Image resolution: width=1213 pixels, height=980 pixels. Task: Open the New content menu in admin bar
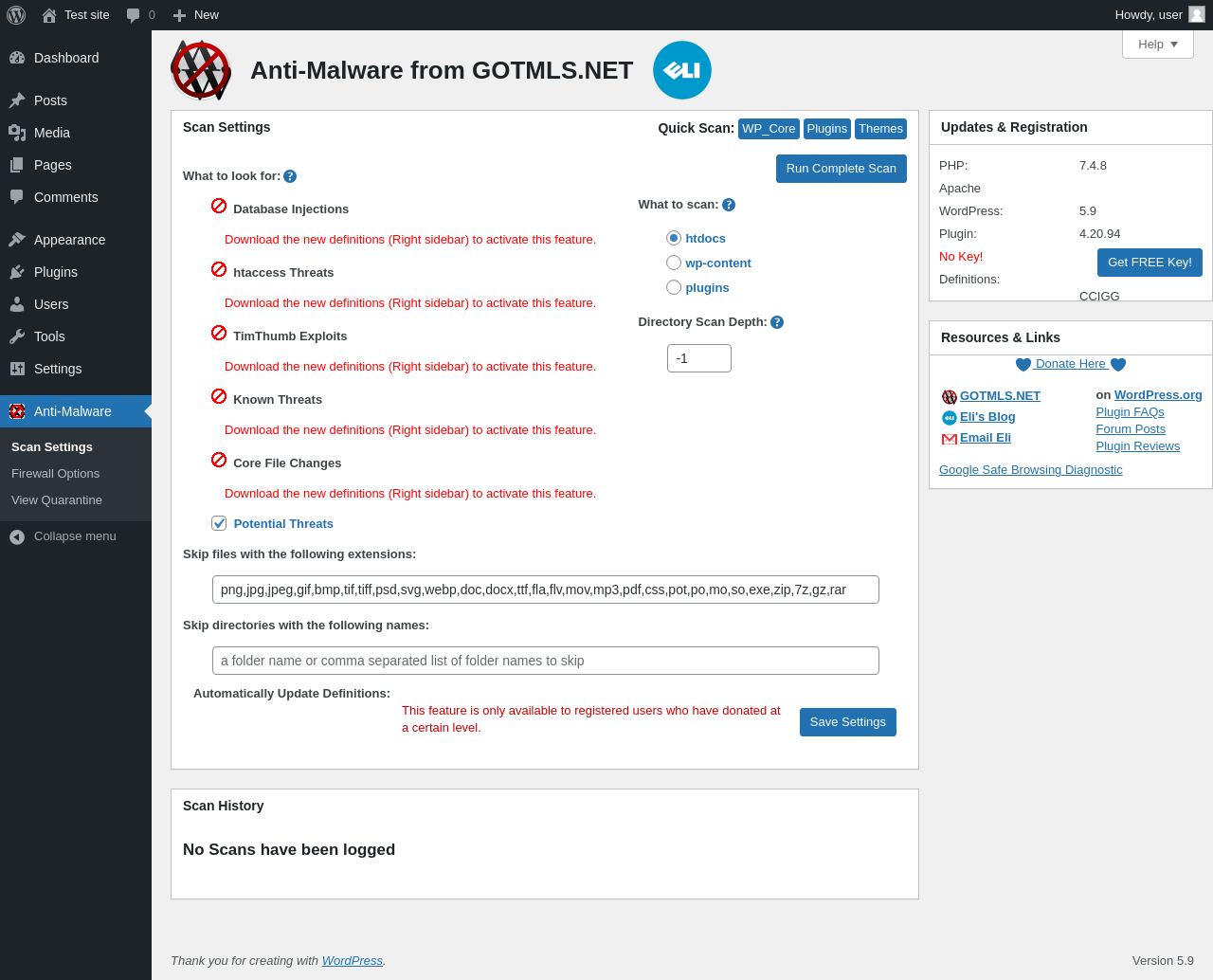coord(195,15)
